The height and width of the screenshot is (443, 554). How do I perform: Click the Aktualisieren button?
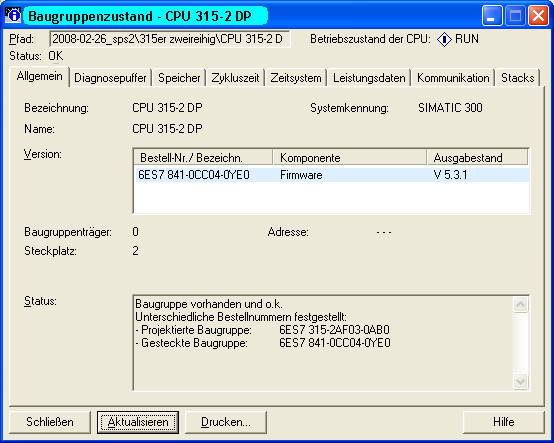138,422
